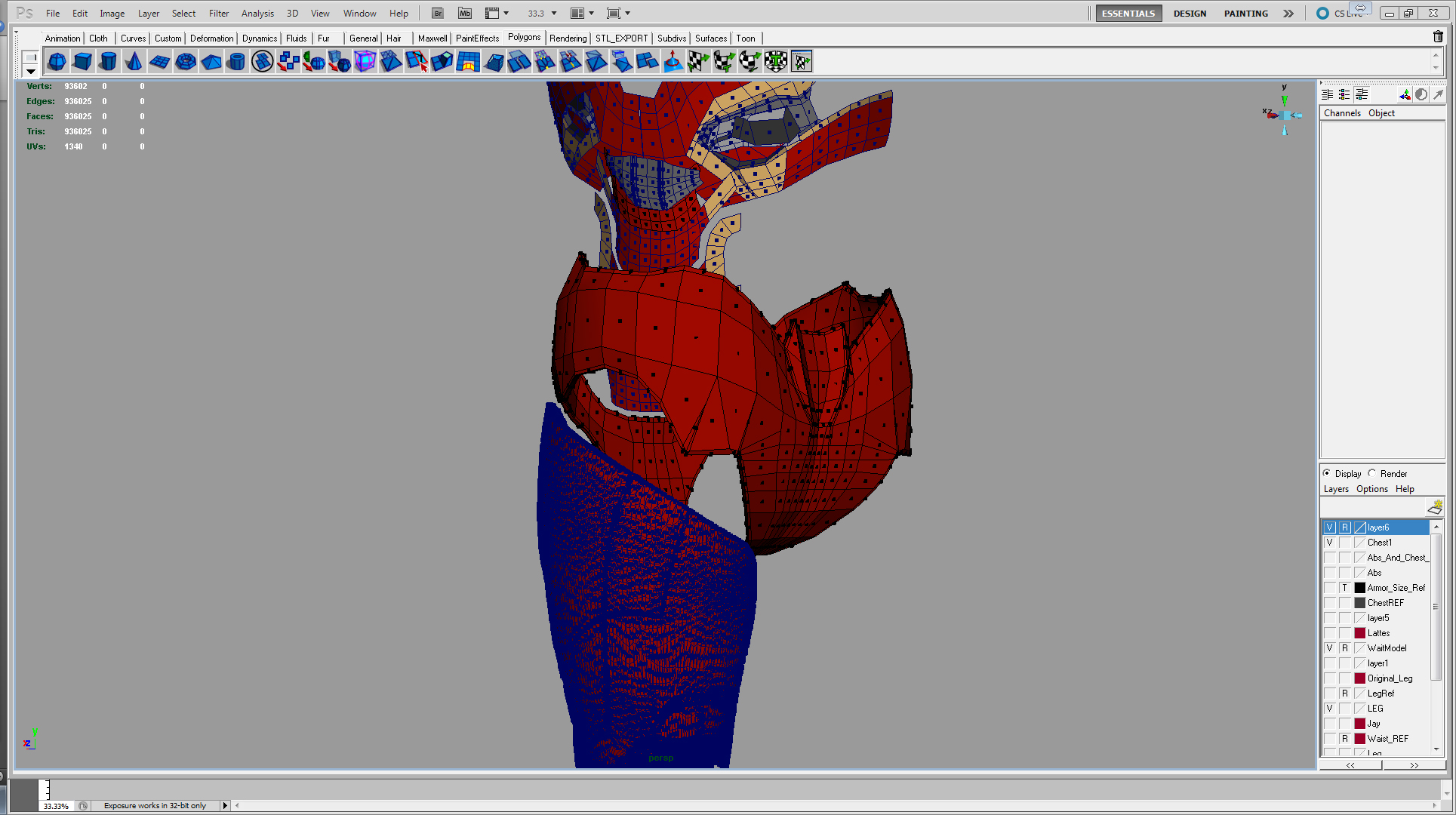The height and width of the screenshot is (815, 1456).
Task: Open status bar info flyout arrow
Action: (224, 805)
